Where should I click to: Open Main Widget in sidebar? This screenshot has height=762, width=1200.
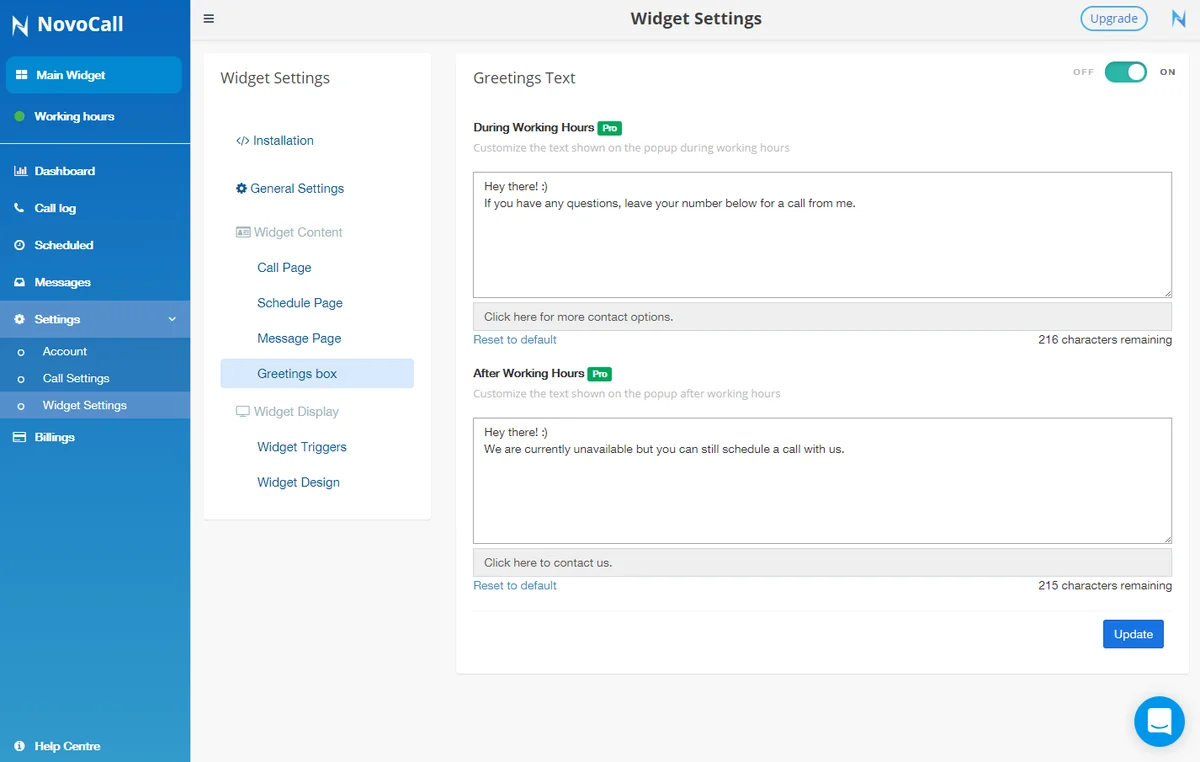coord(94,75)
